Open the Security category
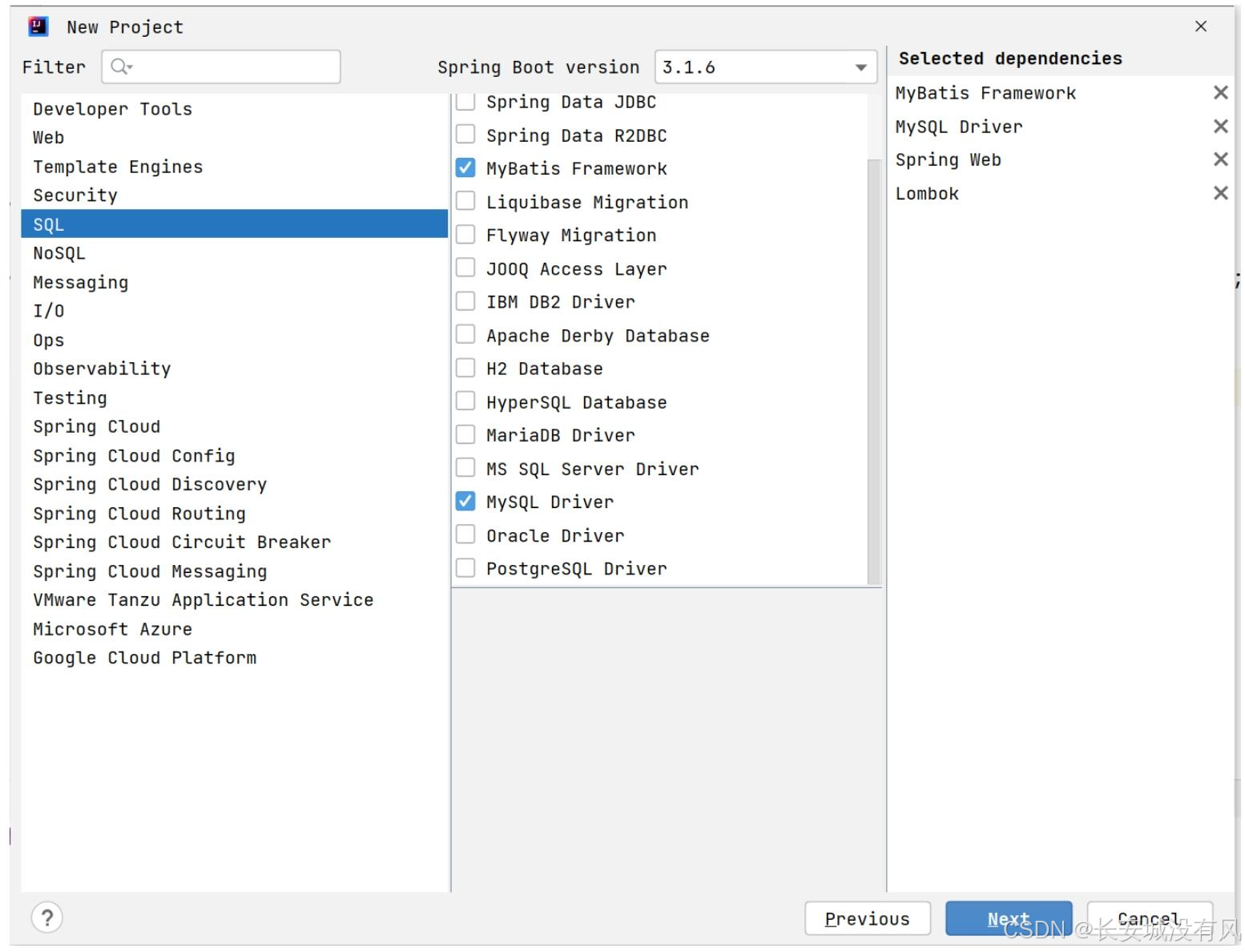Screen dimensions: 1245x952 point(234,196)
